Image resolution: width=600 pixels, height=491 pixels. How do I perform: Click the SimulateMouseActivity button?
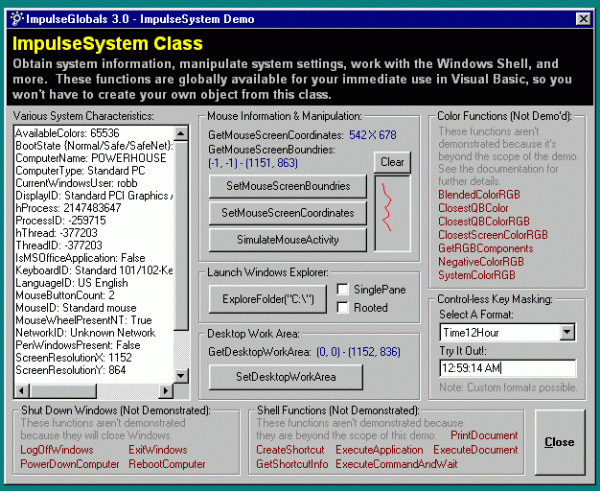288,240
